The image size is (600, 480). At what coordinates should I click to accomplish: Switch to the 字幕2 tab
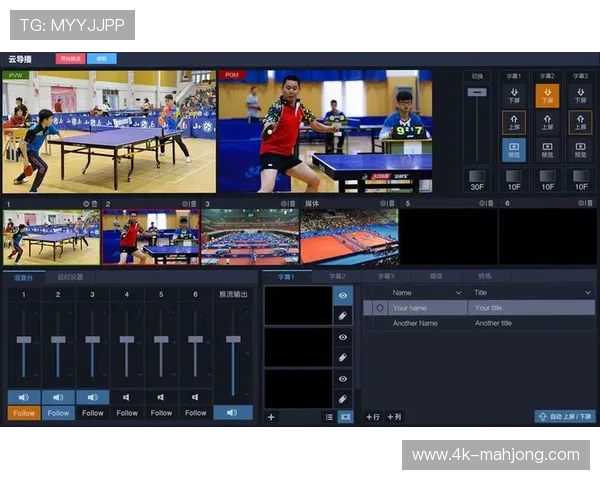(x=337, y=276)
